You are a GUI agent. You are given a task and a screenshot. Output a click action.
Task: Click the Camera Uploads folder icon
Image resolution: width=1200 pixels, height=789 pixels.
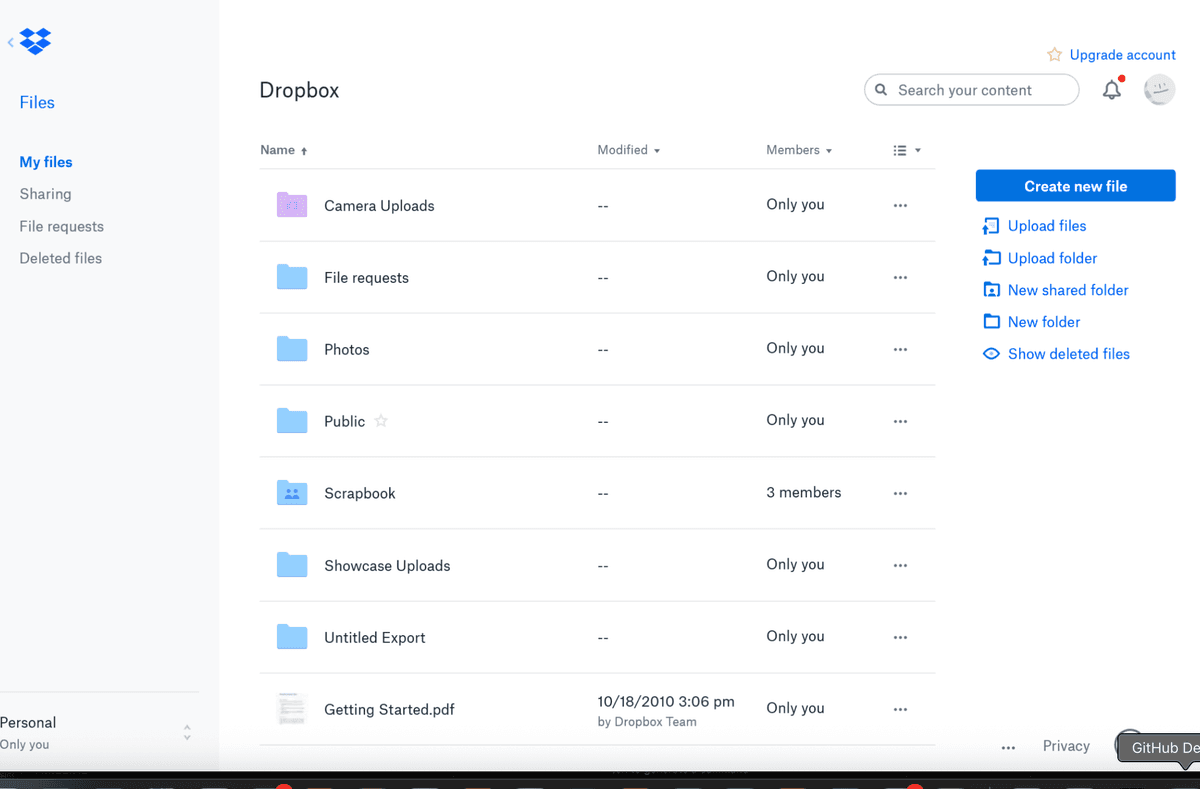(x=292, y=205)
